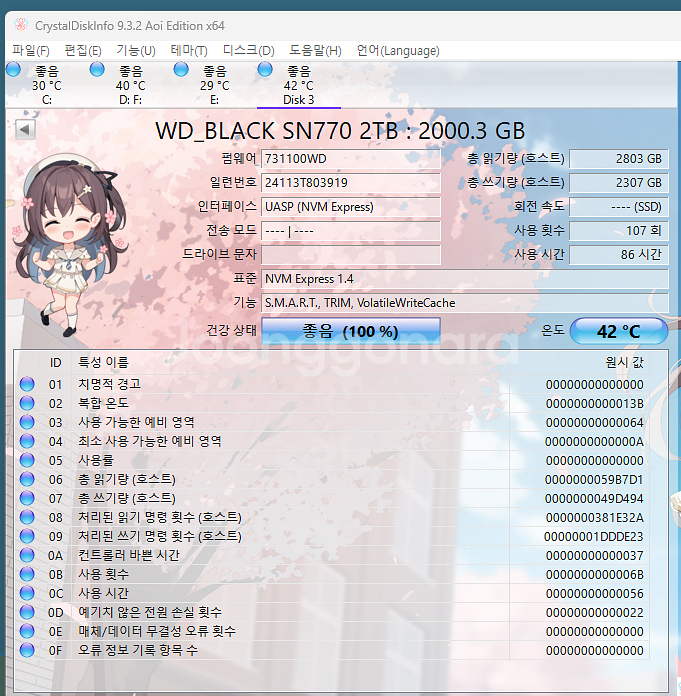681x696 pixels.
Task: Open the 편집(E) menu
Action: pos(83,51)
